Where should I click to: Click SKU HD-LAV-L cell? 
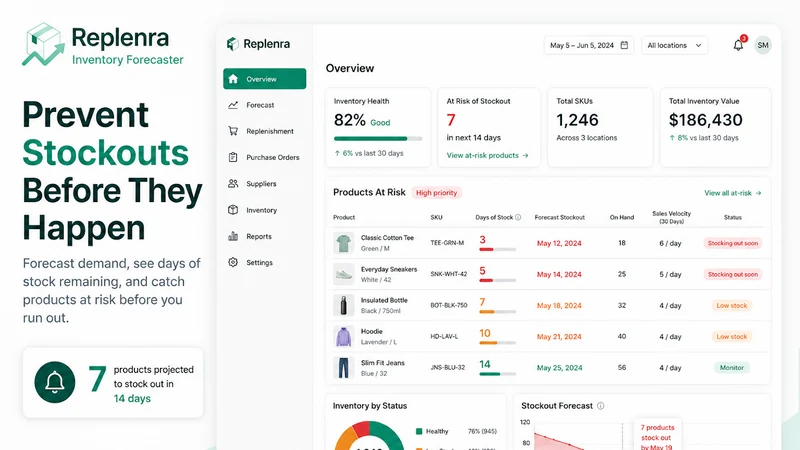[444, 336]
